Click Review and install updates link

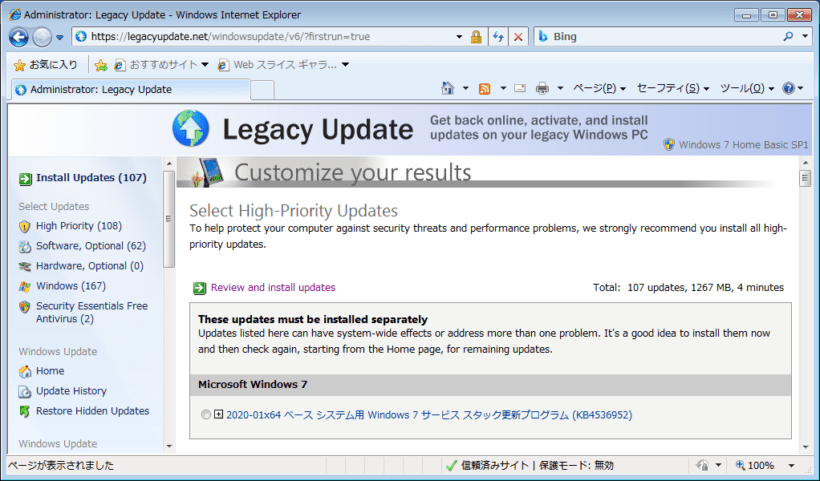(x=273, y=288)
